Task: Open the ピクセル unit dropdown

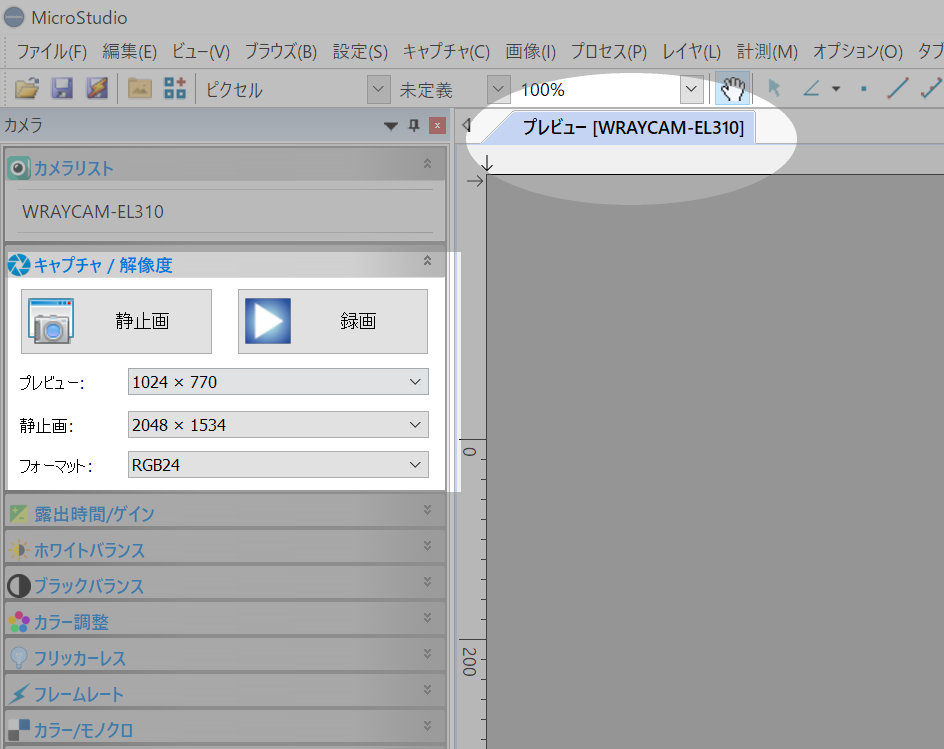Action: 378,90
